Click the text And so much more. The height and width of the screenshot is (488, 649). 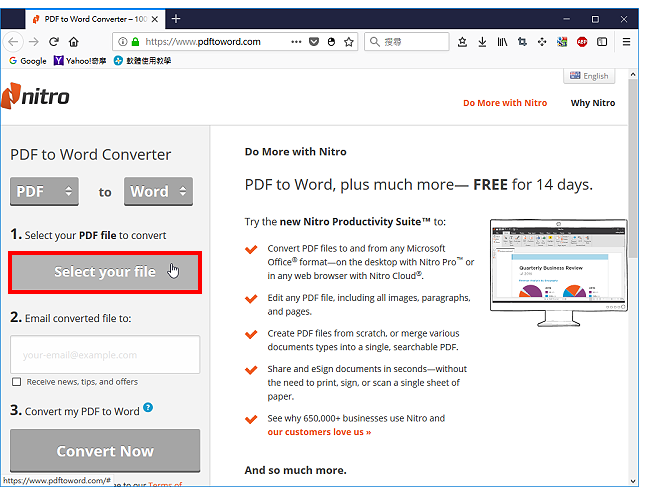click(296, 470)
